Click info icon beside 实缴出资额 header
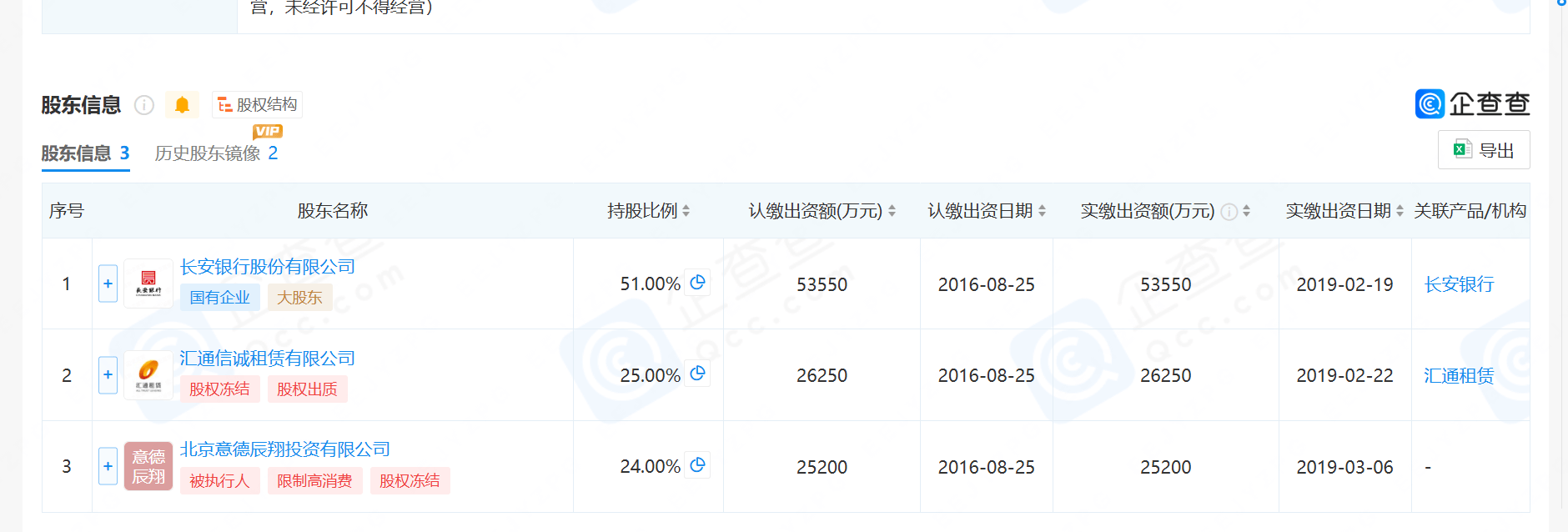Screen dimensions: 1568x532 click(1229, 212)
